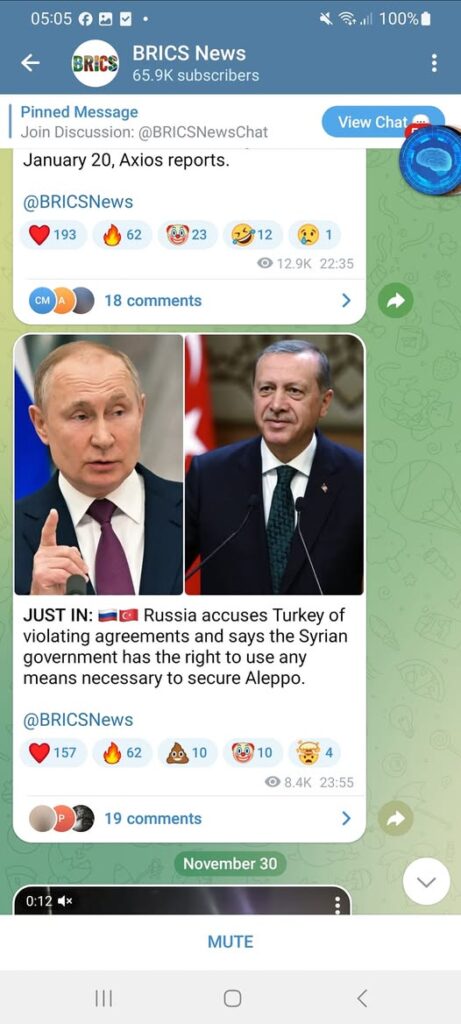Tap the Android home navigation button
The width and height of the screenshot is (461, 1024).
232,998
